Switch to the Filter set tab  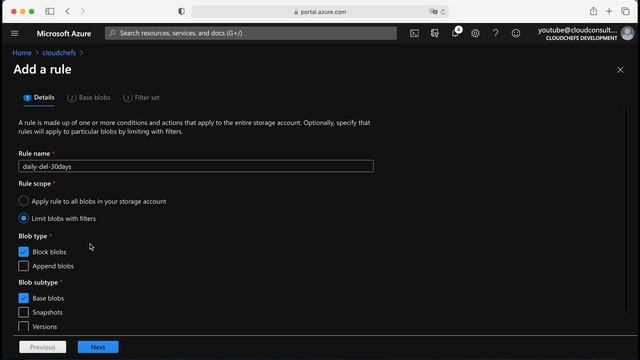[x=141, y=98]
